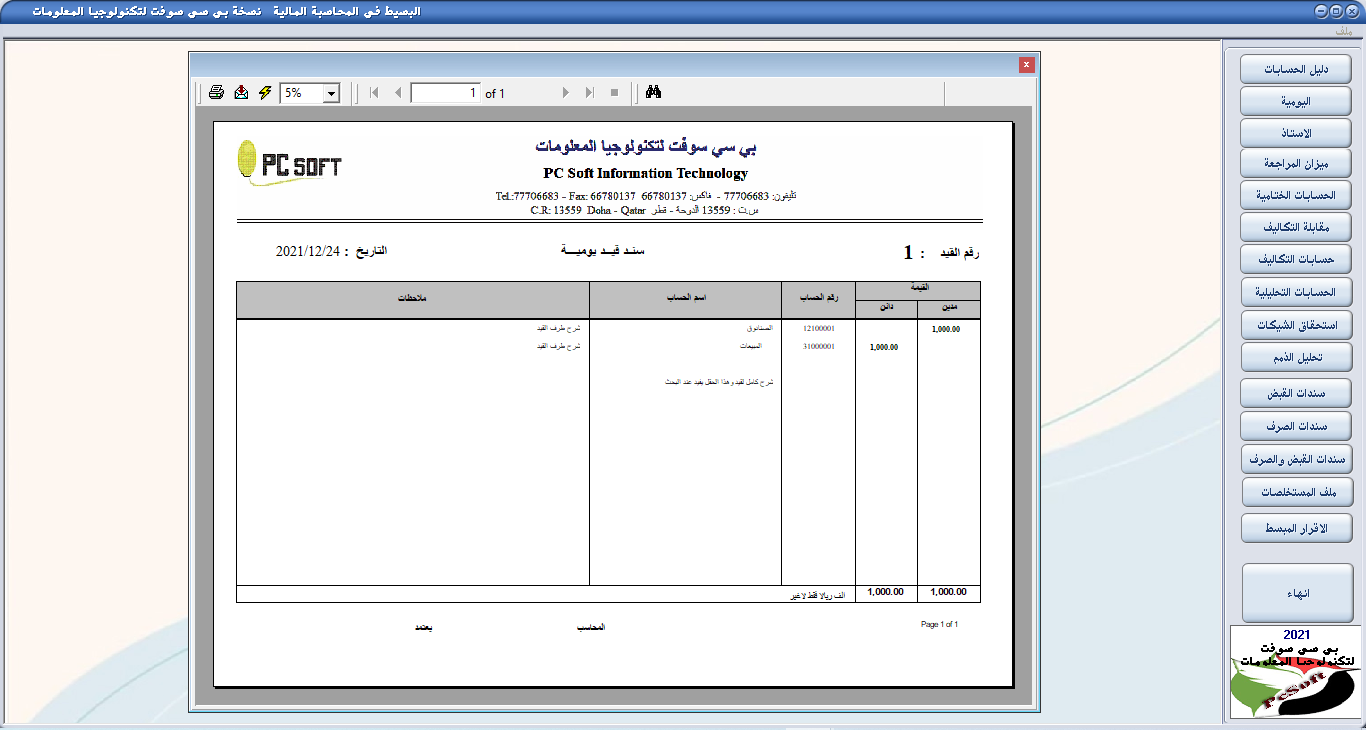
Task: Stop the report loading with the square icon
Action: (x=614, y=92)
